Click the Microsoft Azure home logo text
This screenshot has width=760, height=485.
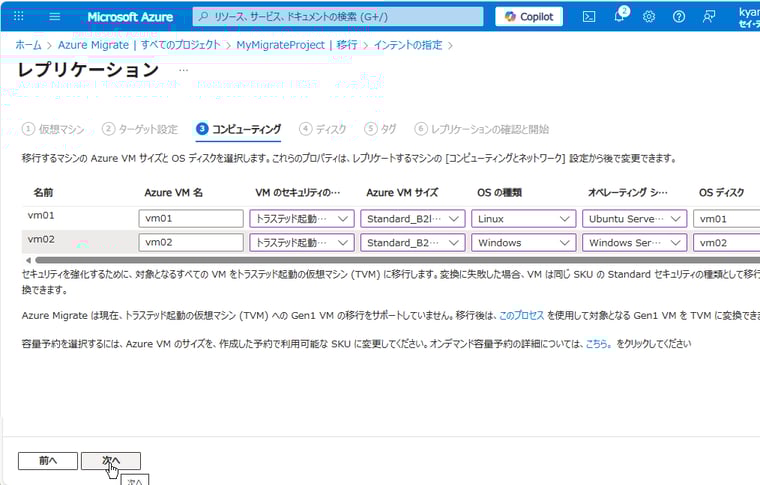pyautogui.click(x=130, y=17)
